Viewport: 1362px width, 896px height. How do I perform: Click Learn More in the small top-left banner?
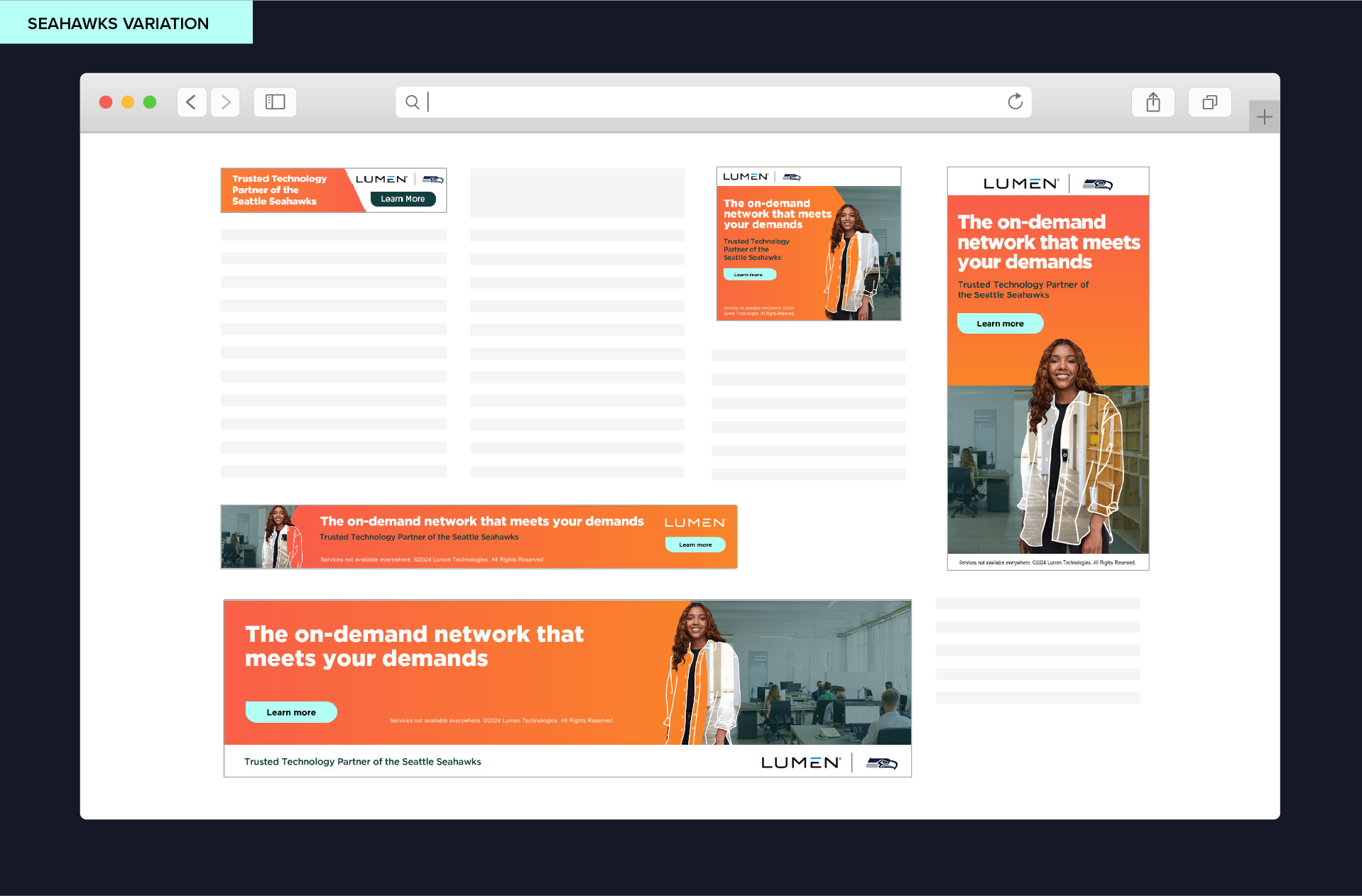tap(403, 199)
